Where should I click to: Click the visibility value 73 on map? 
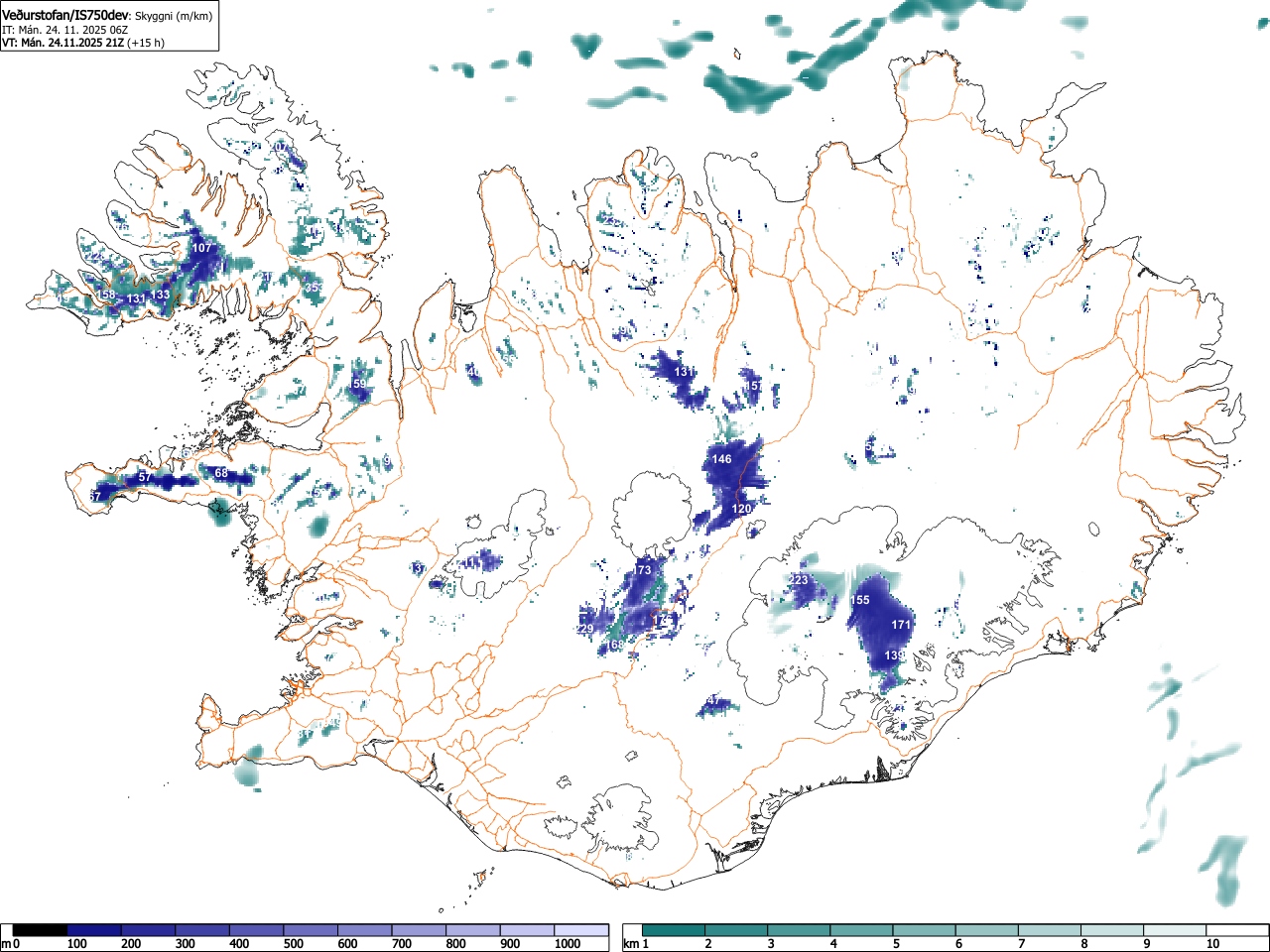644,570
